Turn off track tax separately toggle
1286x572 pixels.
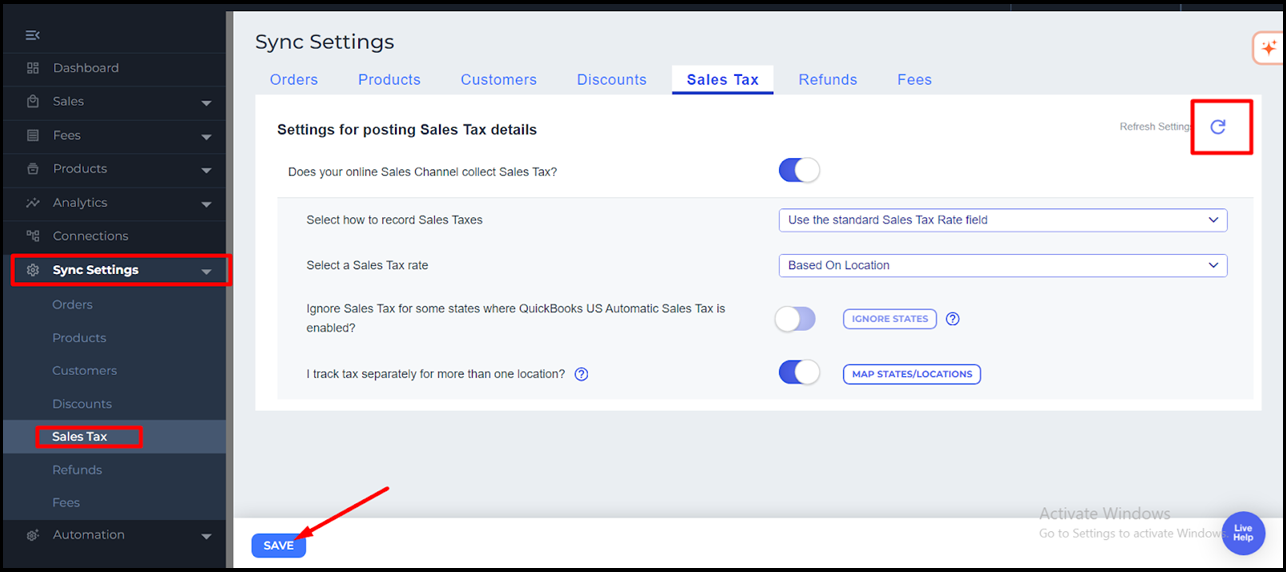click(x=799, y=374)
